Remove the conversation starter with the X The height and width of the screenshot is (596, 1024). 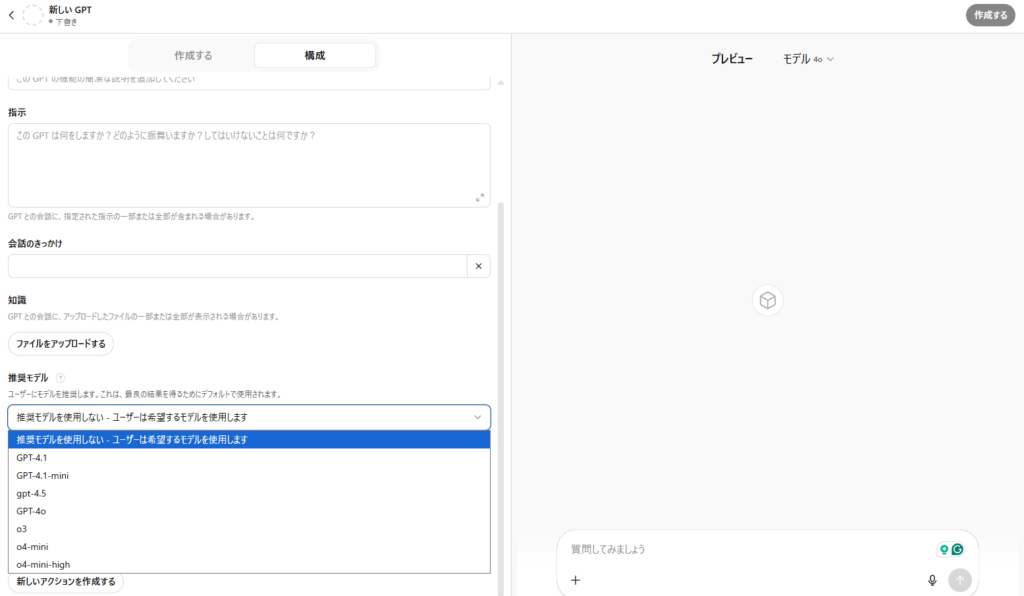click(479, 266)
